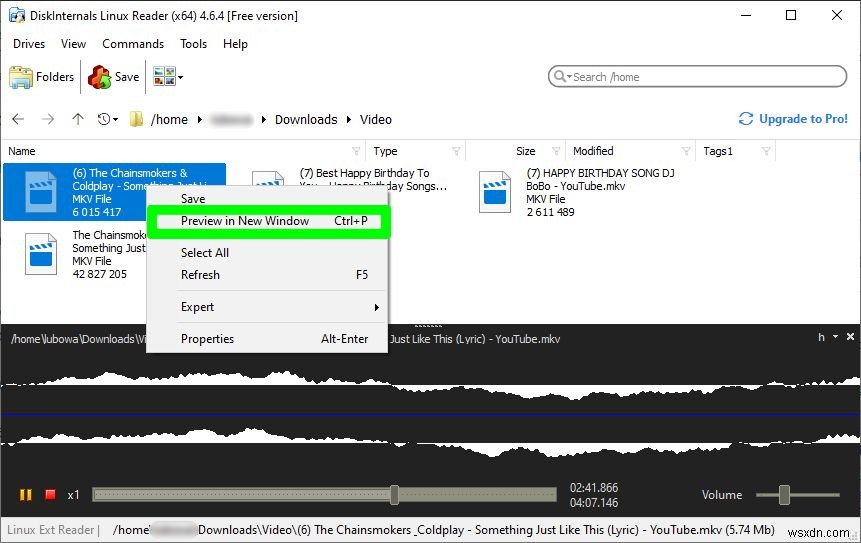Select the 42 827 205 MKV file icon
Image resolution: width=861 pixels, height=543 pixels.
click(41, 254)
